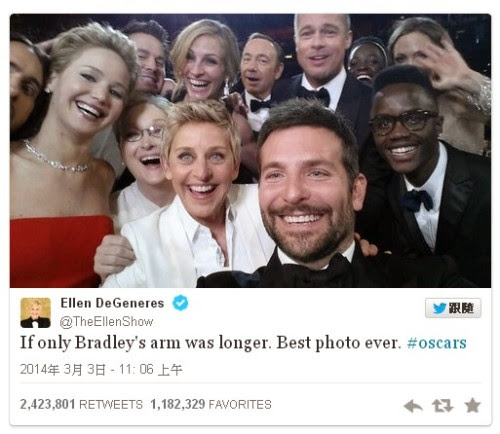Click the reply arrow icon
This screenshot has height=434, width=500.
pos(413,406)
